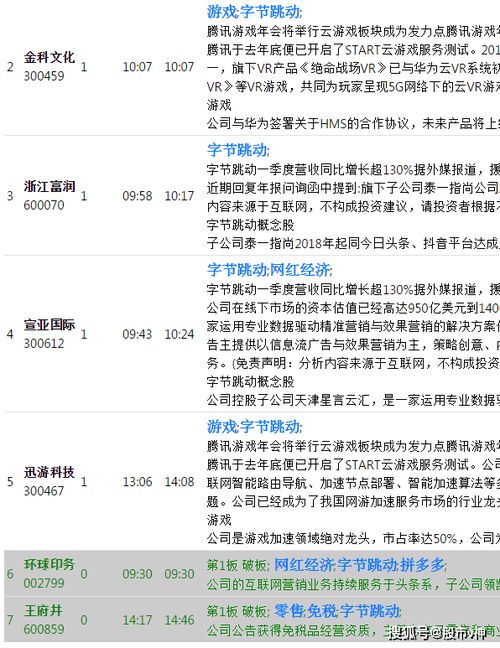Click time 14:46 in 王府井 row

pos(179,620)
